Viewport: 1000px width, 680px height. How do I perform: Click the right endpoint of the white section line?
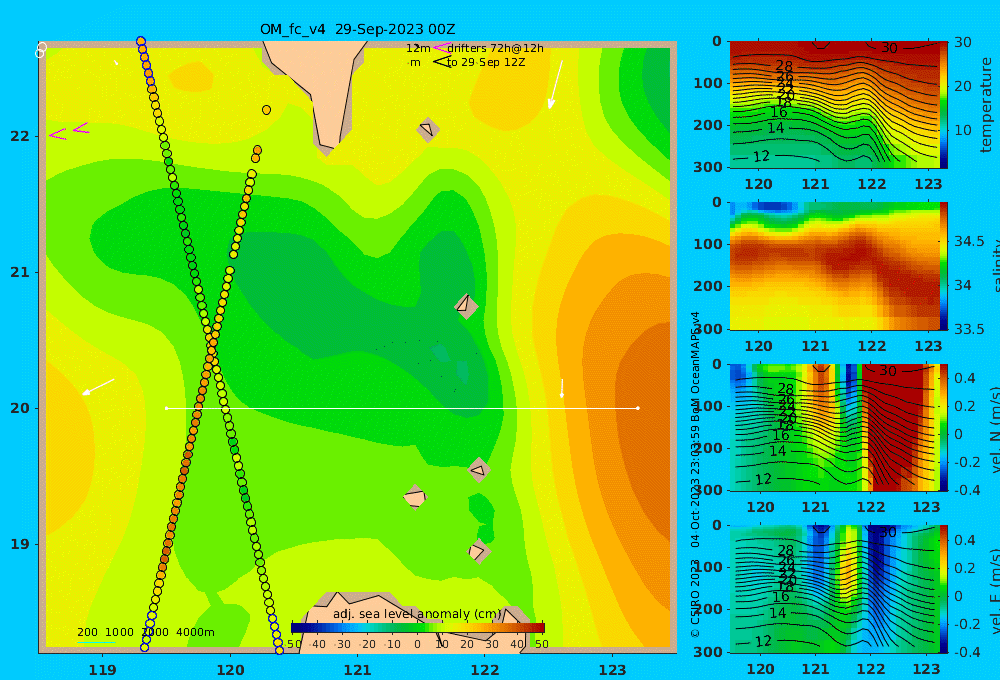pyautogui.click(x=638, y=408)
